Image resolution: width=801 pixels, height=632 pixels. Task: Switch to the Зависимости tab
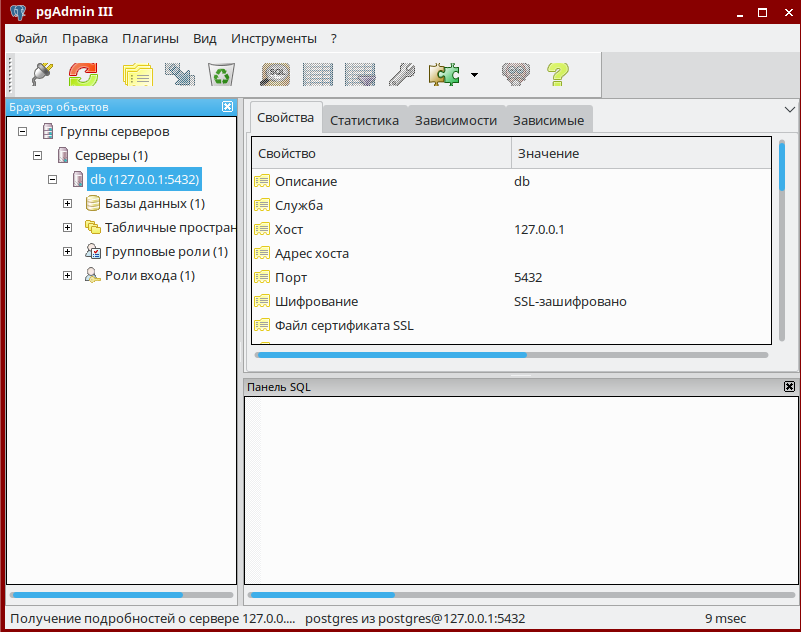(x=456, y=121)
